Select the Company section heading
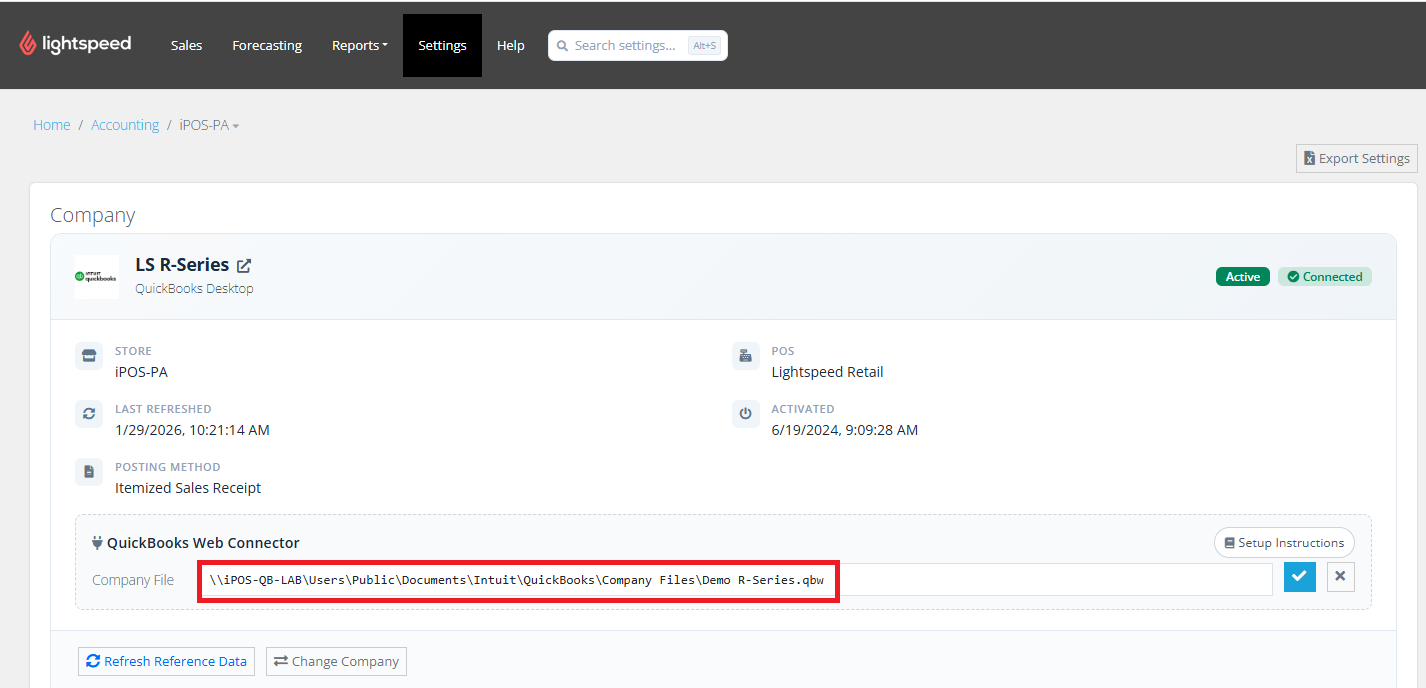The image size is (1426, 688). 93,215
